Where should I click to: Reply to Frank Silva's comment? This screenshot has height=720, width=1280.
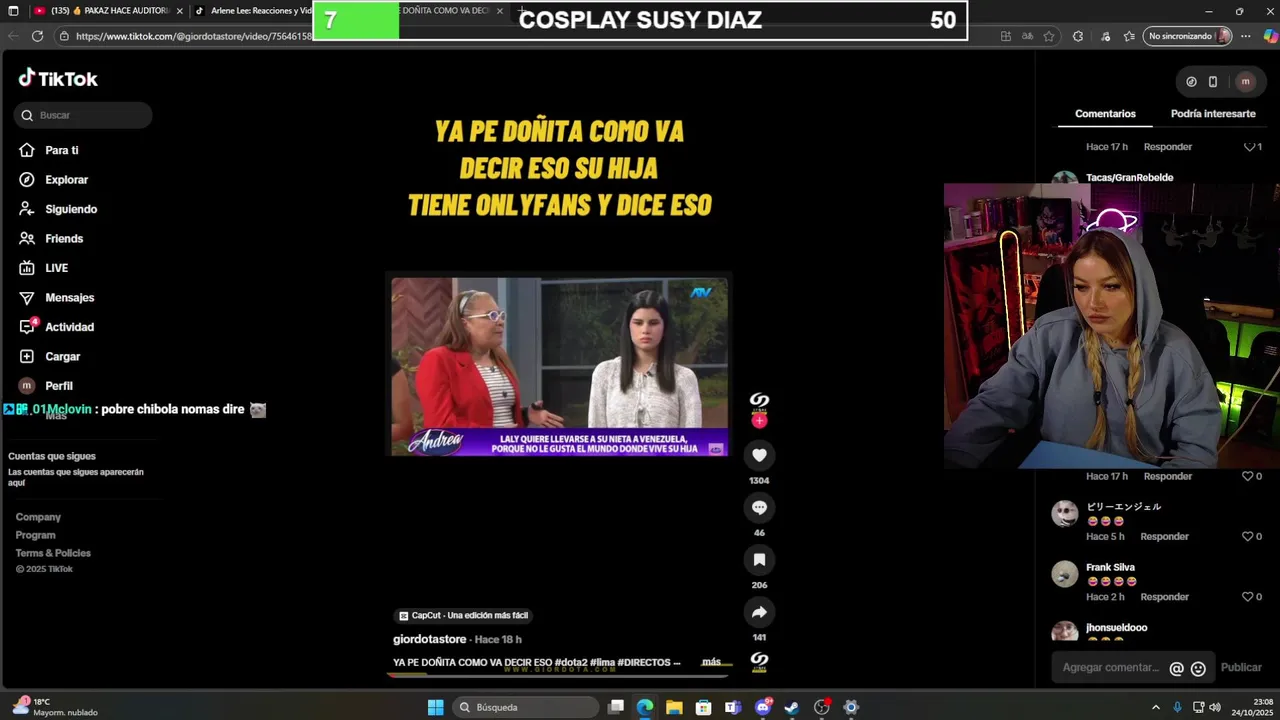[1164, 597]
